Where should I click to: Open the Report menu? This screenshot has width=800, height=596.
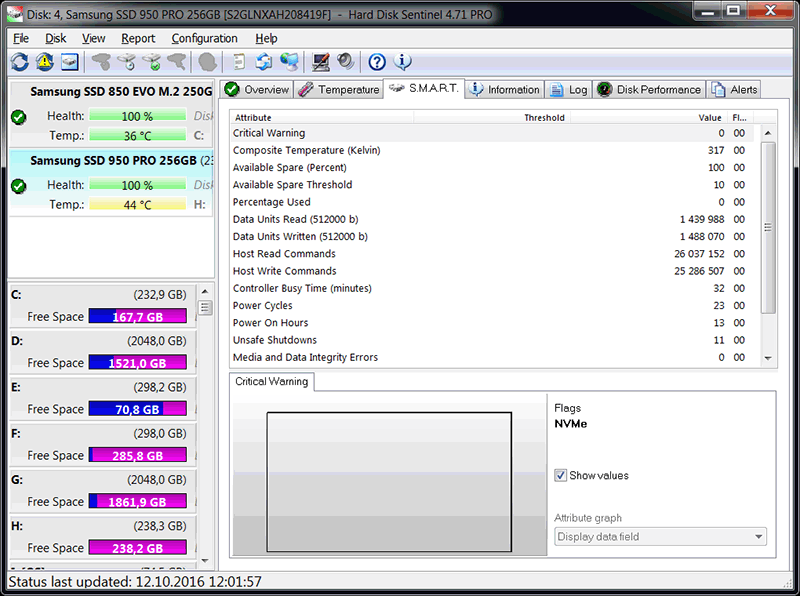[138, 39]
